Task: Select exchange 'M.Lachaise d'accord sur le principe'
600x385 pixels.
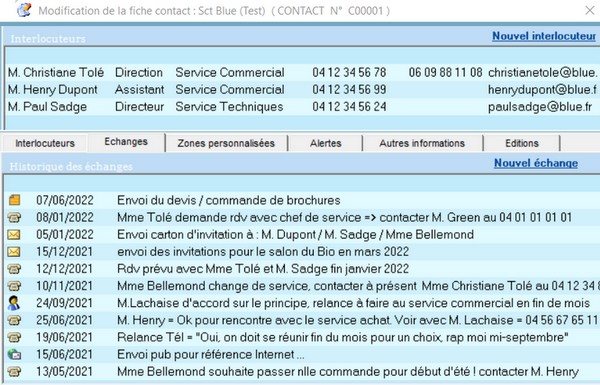Action: [x=354, y=303]
